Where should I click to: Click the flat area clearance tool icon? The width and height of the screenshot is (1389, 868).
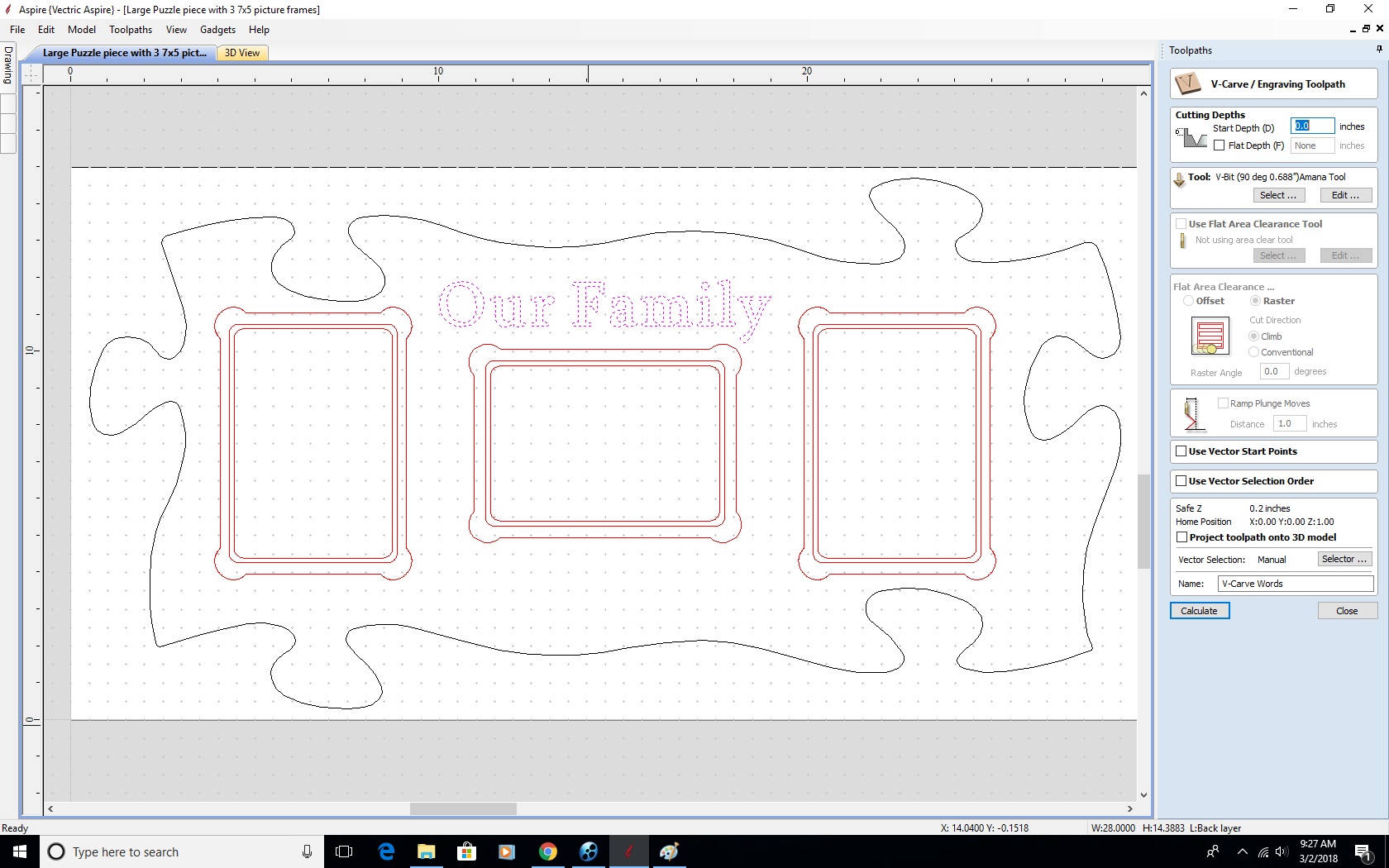(1182, 240)
